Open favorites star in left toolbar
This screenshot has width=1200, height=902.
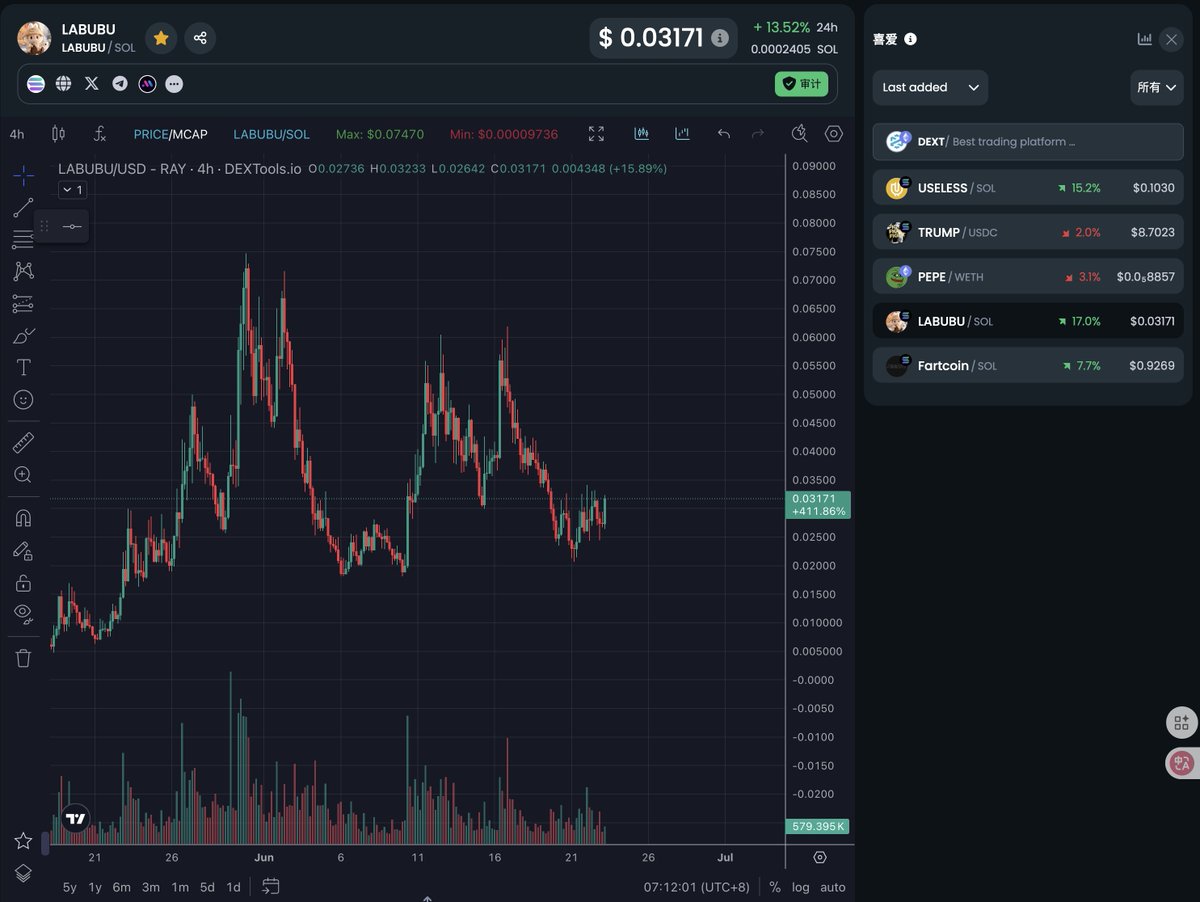pyautogui.click(x=23, y=840)
